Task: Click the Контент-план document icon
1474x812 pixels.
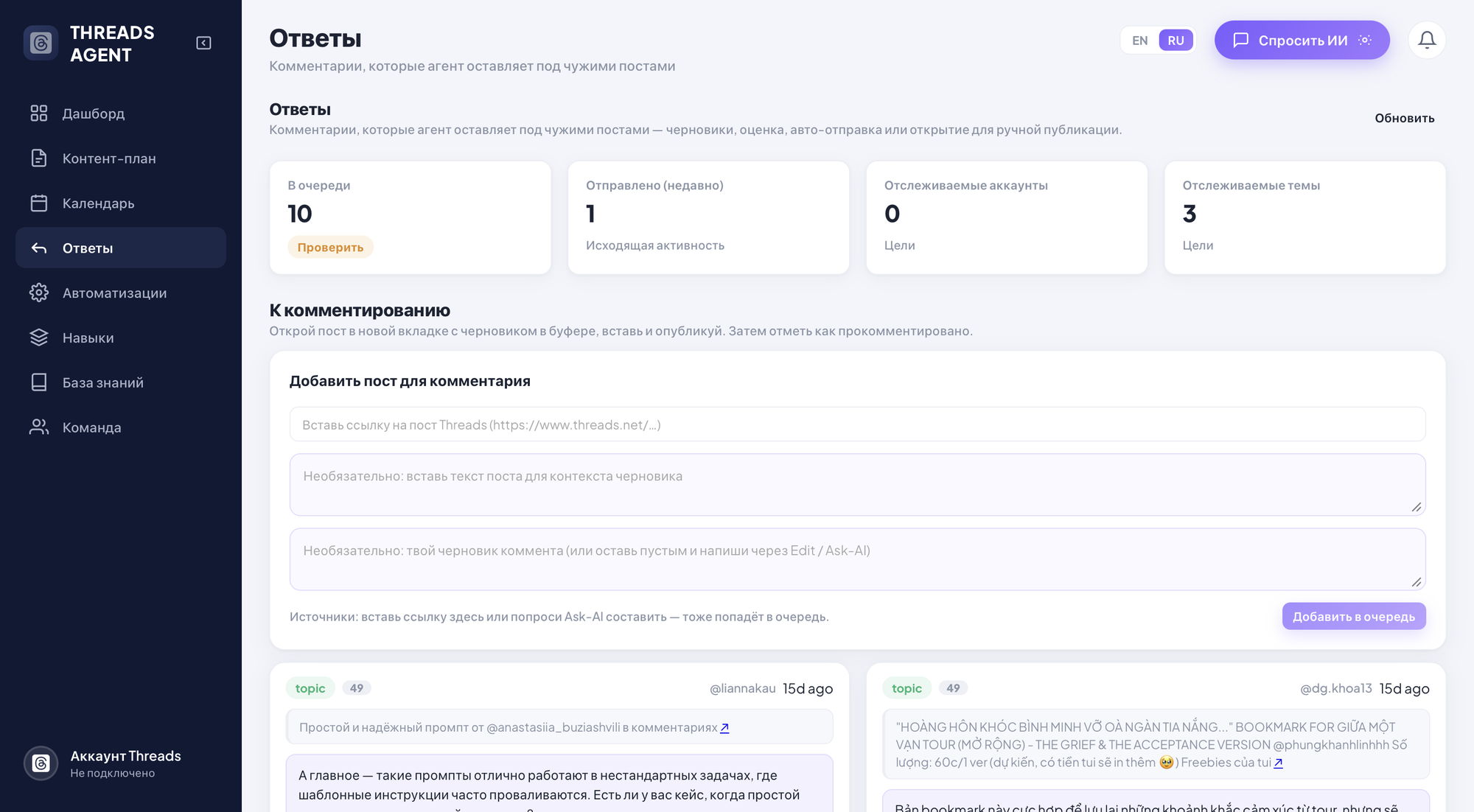Action: pyautogui.click(x=39, y=158)
